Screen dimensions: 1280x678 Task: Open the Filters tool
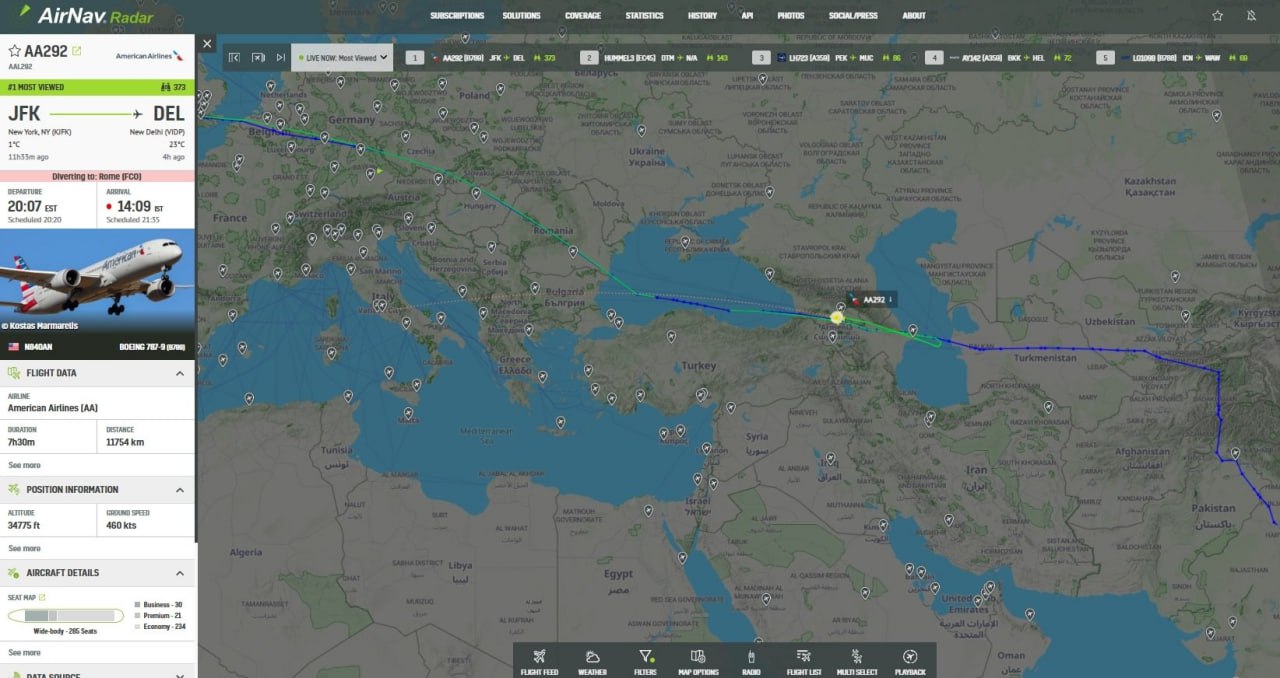pos(645,661)
